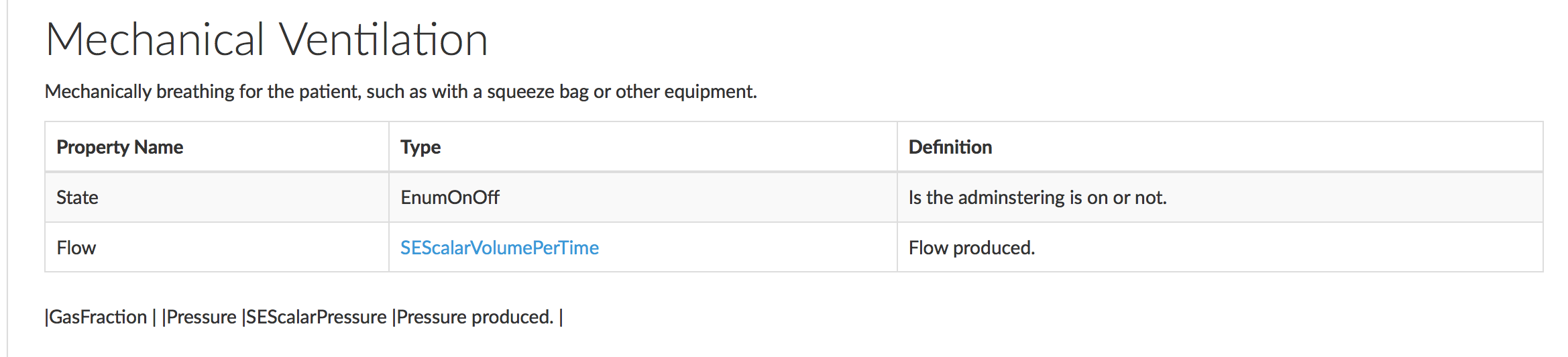Click the word Ventilation in the title
Screen dimensions: 1568x357
pyautogui.click(x=383, y=39)
